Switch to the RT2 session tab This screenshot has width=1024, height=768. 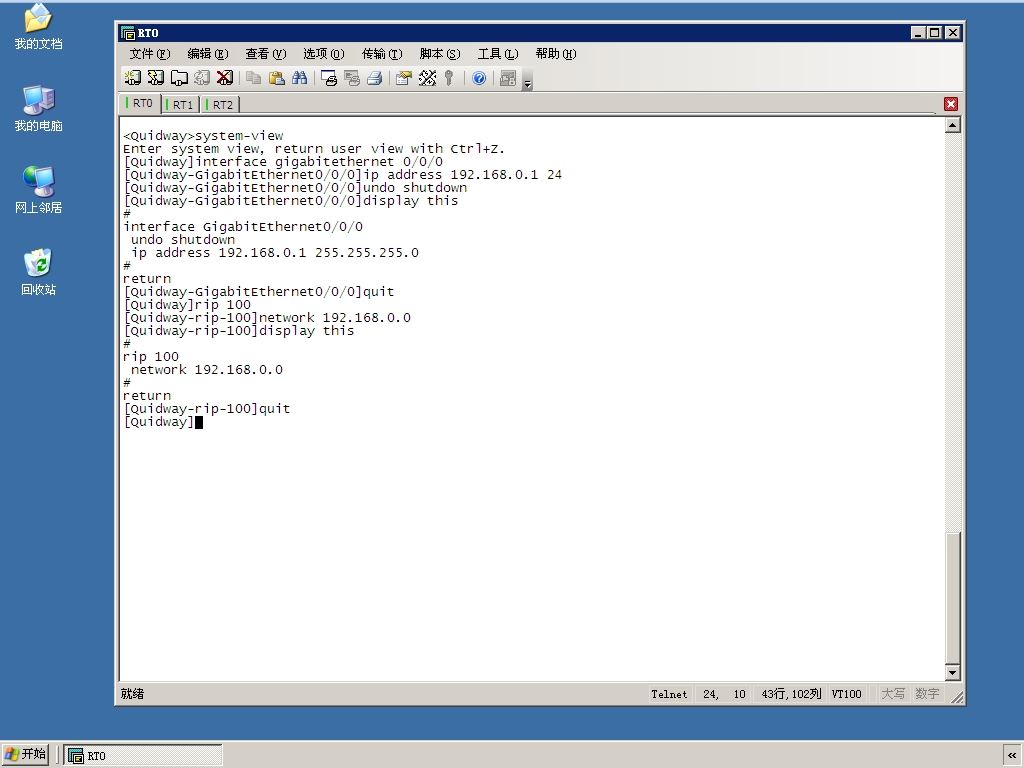(x=220, y=104)
